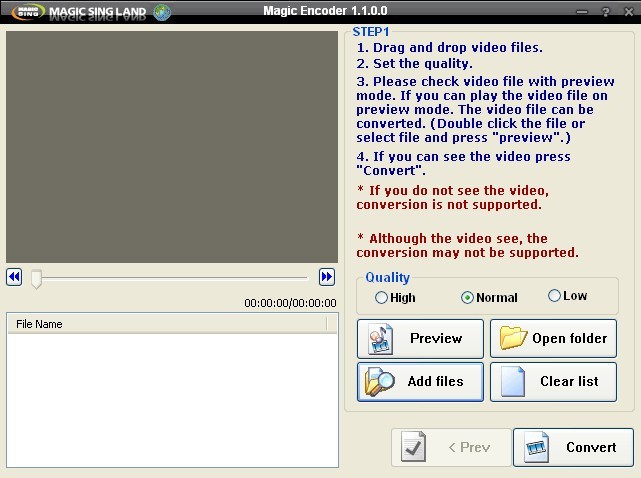Click the Open folder button
This screenshot has height=478, width=641.
(x=554, y=339)
